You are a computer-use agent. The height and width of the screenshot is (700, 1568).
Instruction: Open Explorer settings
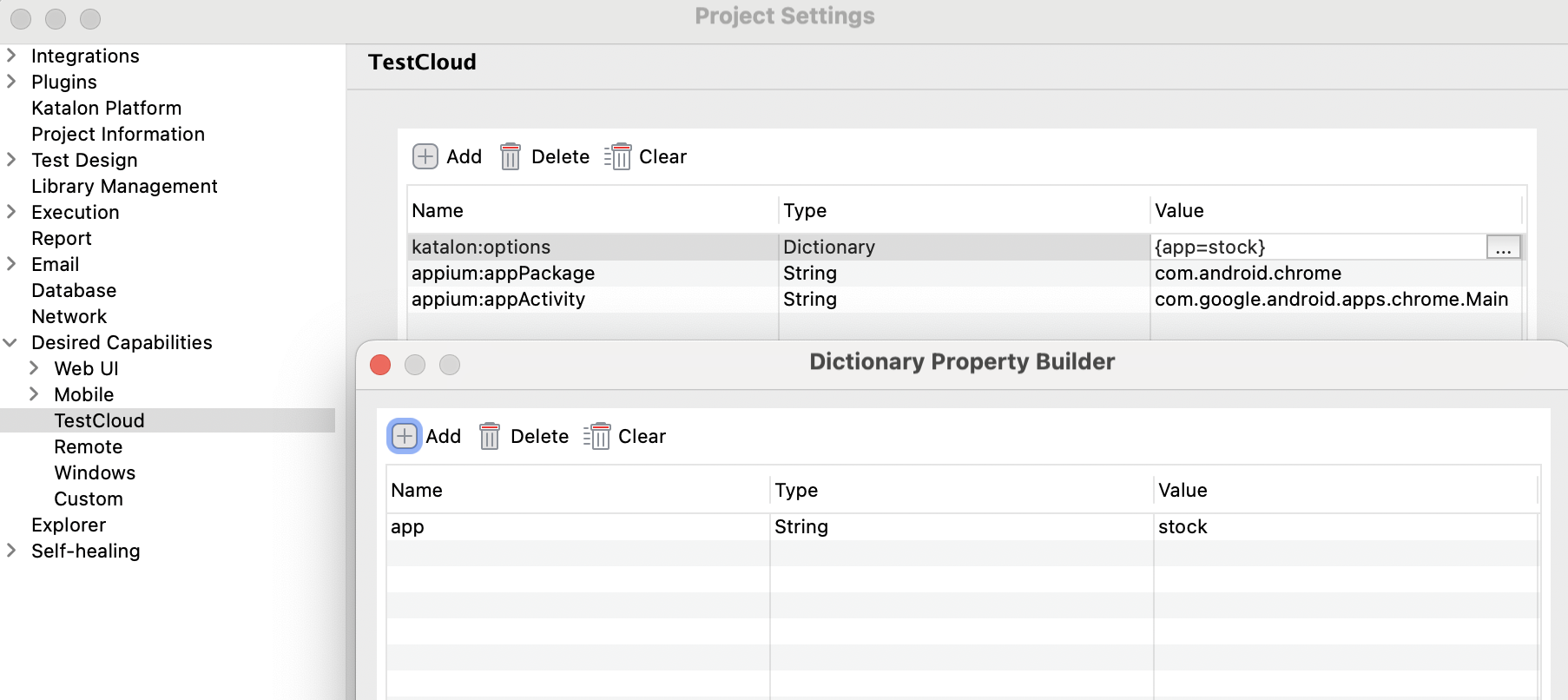[x=69, y=525]
